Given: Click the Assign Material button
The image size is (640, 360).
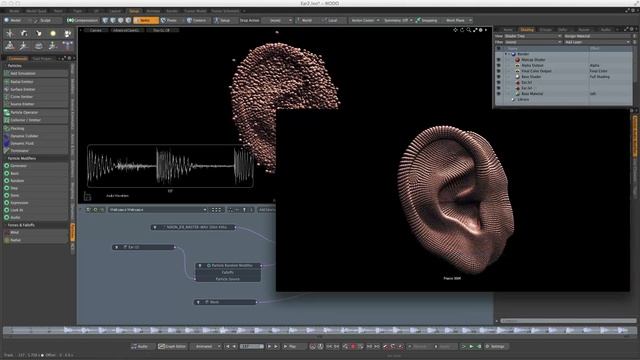Looking at the screenshot, I should coord(597,36).
